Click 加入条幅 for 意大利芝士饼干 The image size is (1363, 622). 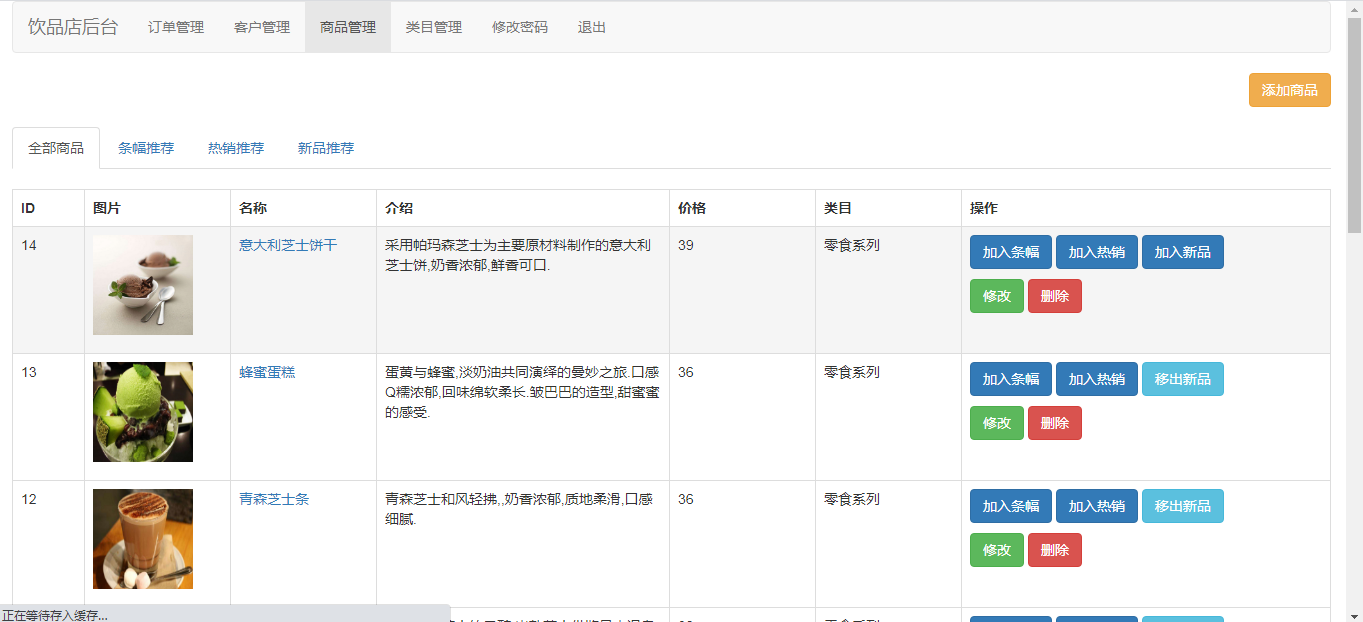[x=1011, y=252]
